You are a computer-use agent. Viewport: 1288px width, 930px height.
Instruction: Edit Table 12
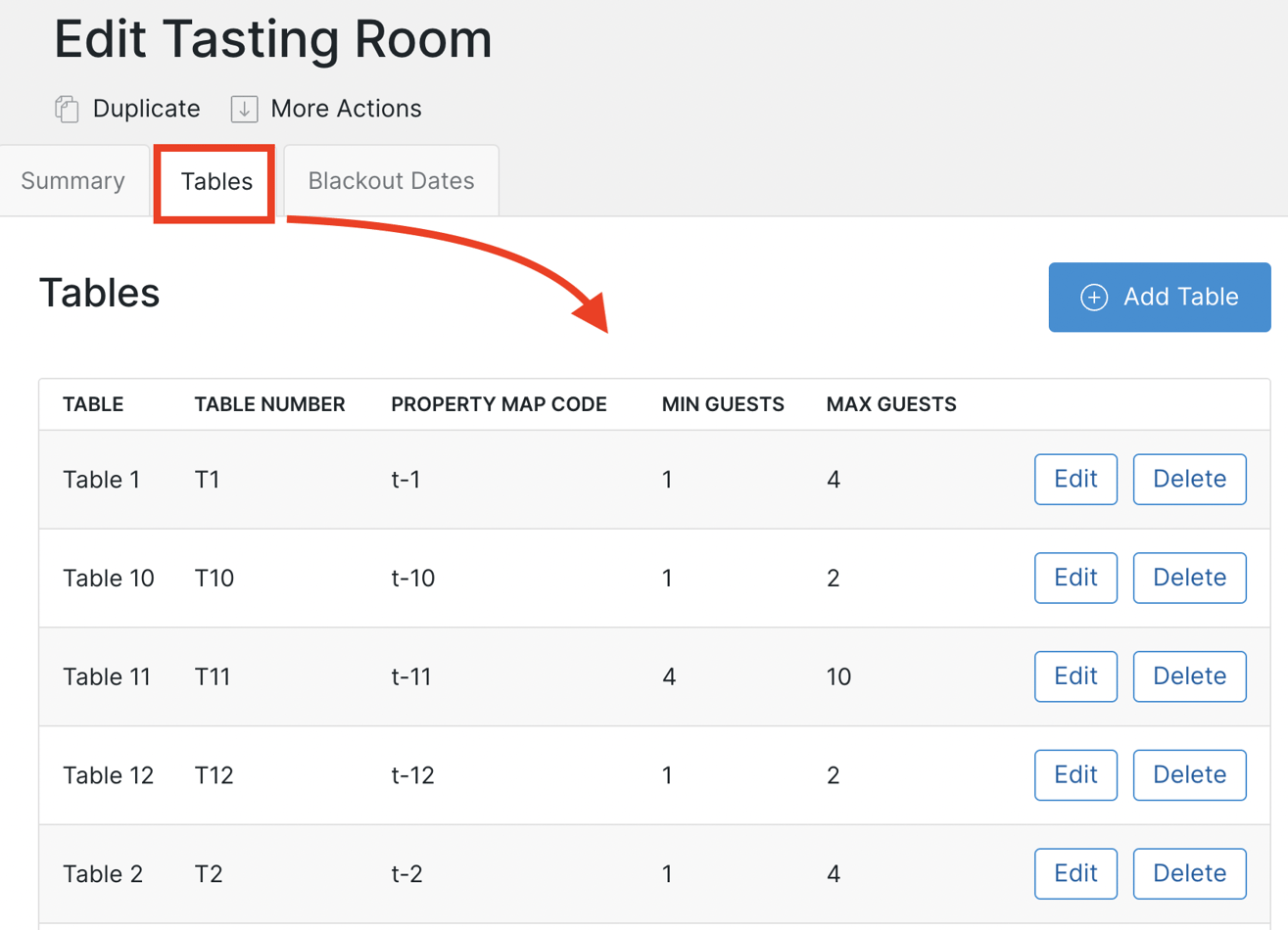coord(1075,775)
